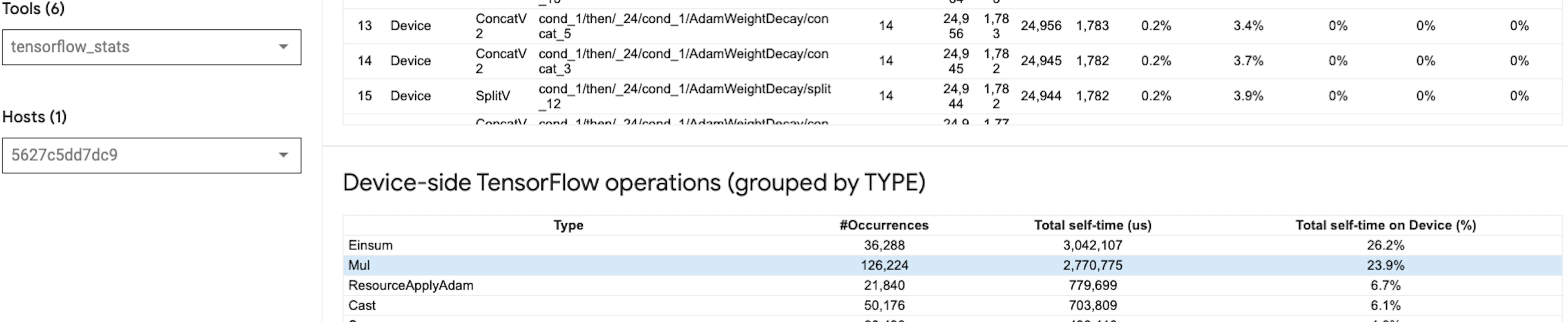Click ResourceApplyAdam occurrences 21,840
The height and width of the screenshot is (322, 1568).
point(884,286)
